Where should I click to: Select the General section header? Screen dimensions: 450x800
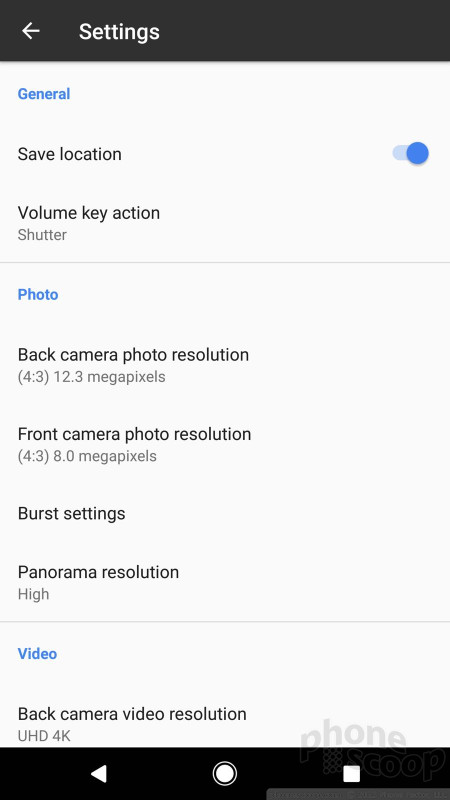point(44,94)
